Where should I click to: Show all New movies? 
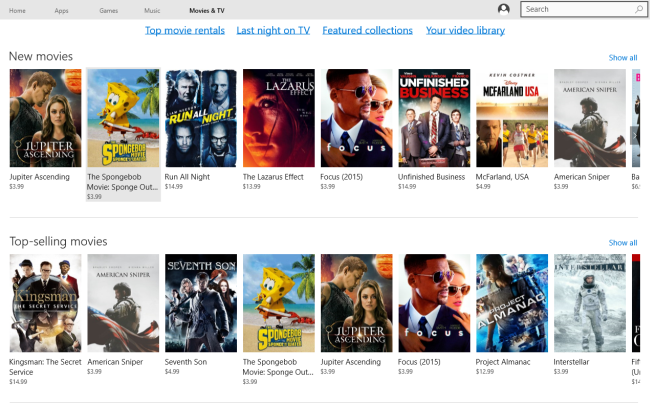623,58
